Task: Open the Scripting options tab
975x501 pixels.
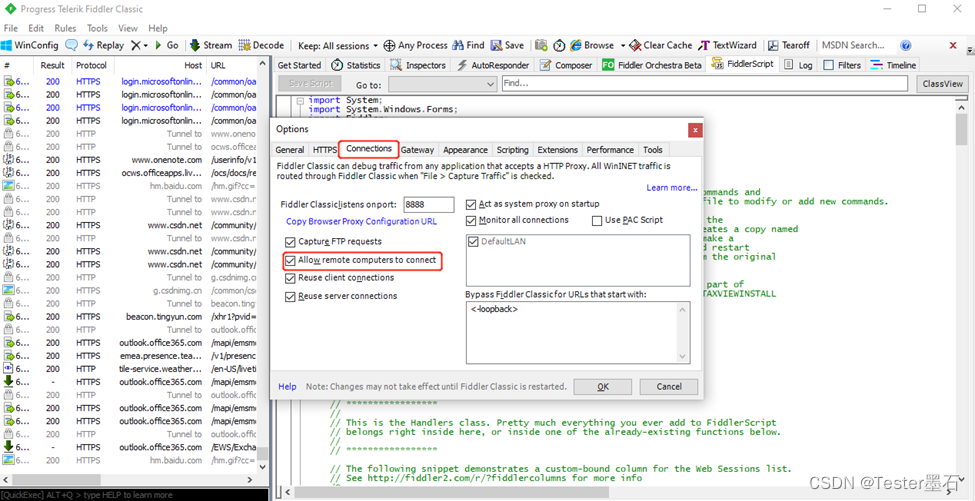Action: coord(512,150)
